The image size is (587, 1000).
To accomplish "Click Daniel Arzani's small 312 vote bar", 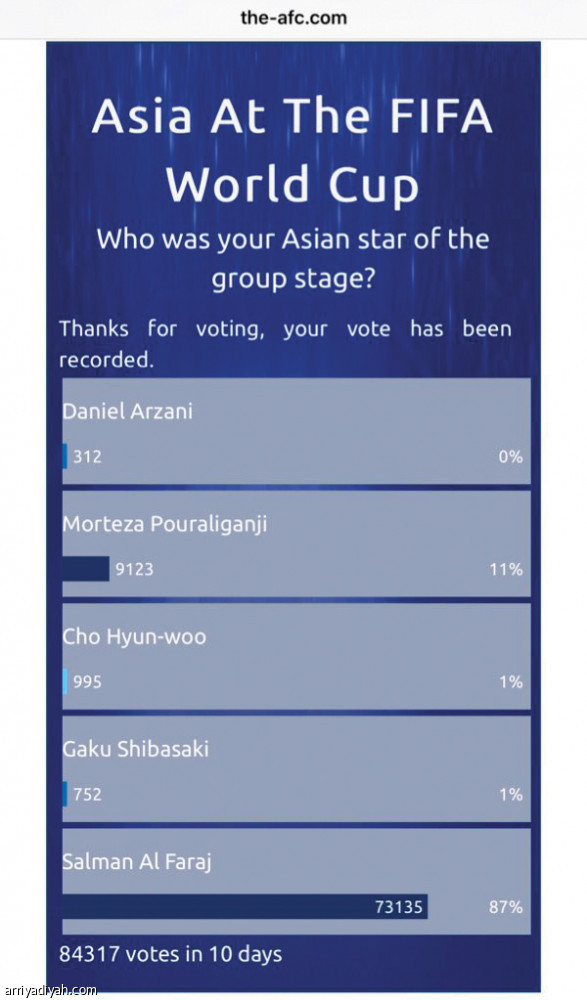I will pyautogui.click(x=65, y=456).
